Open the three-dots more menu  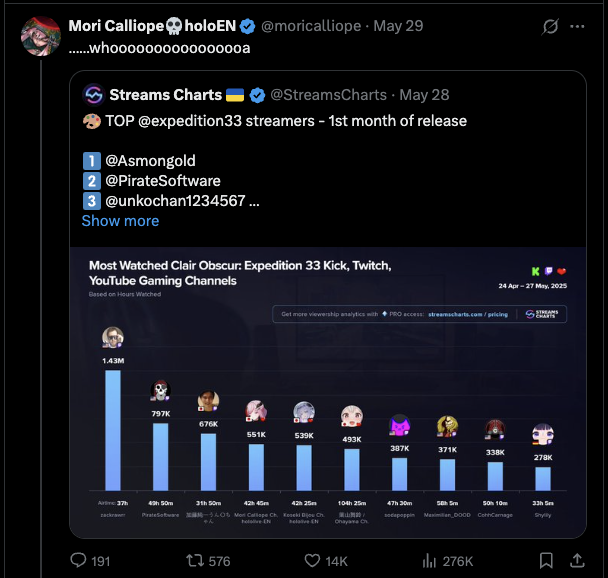click(577, 26)
